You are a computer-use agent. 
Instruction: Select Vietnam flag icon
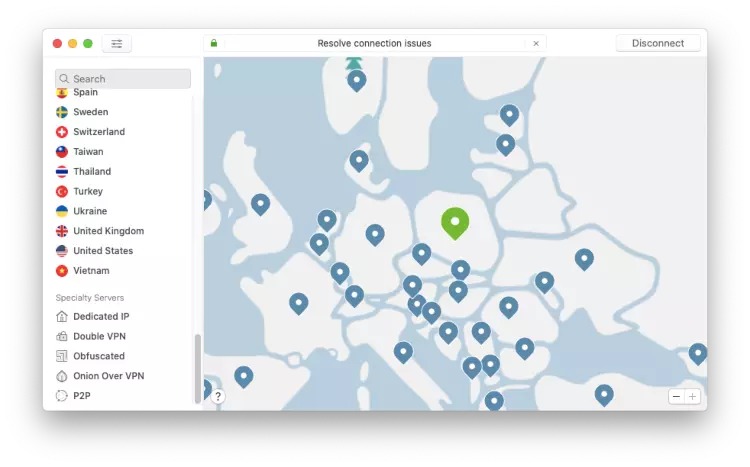tap(62, 271)
